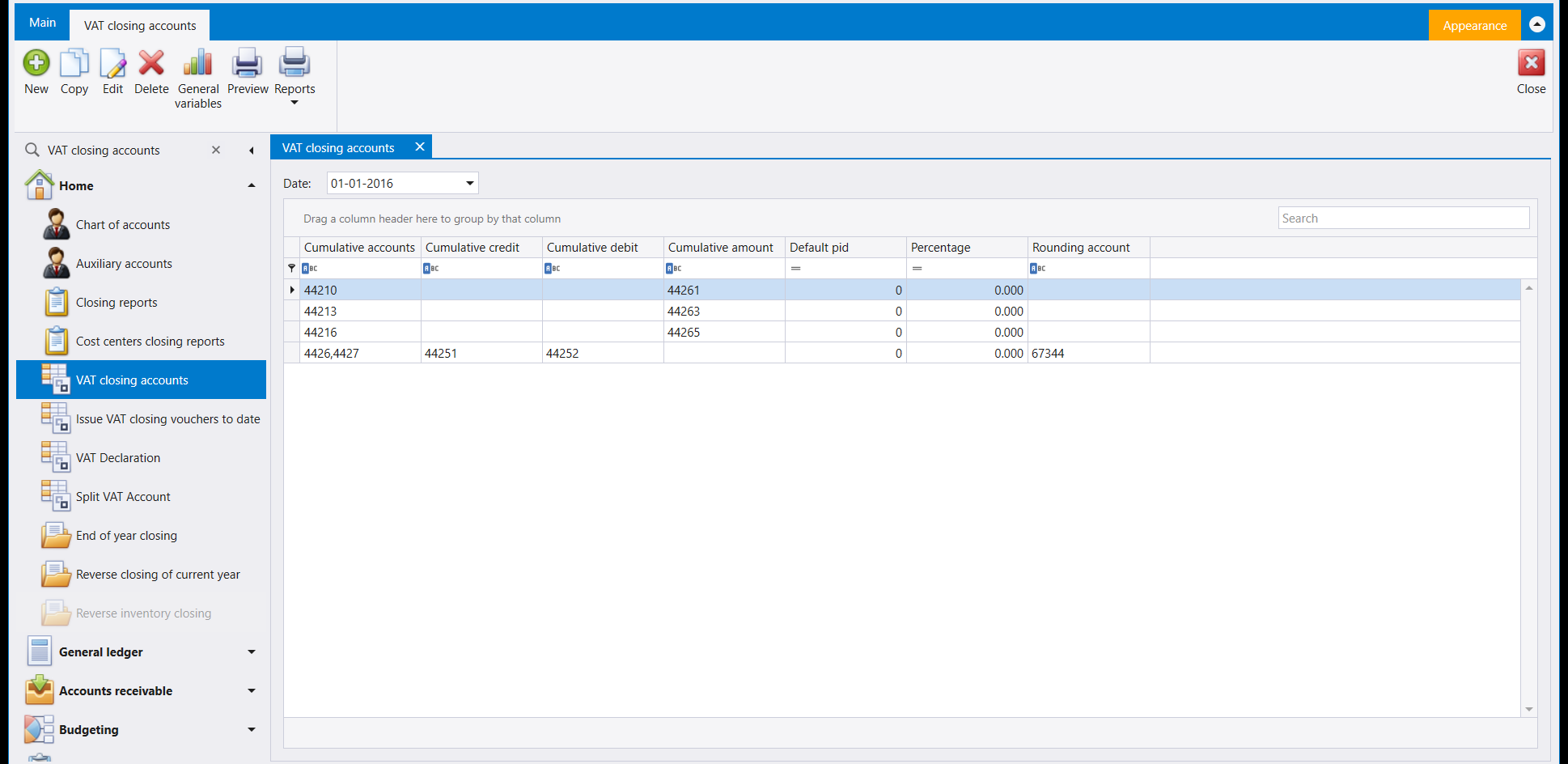Open Cost centers closing reports
Viewport: 1568px width, 764px height.
point(150,342)
